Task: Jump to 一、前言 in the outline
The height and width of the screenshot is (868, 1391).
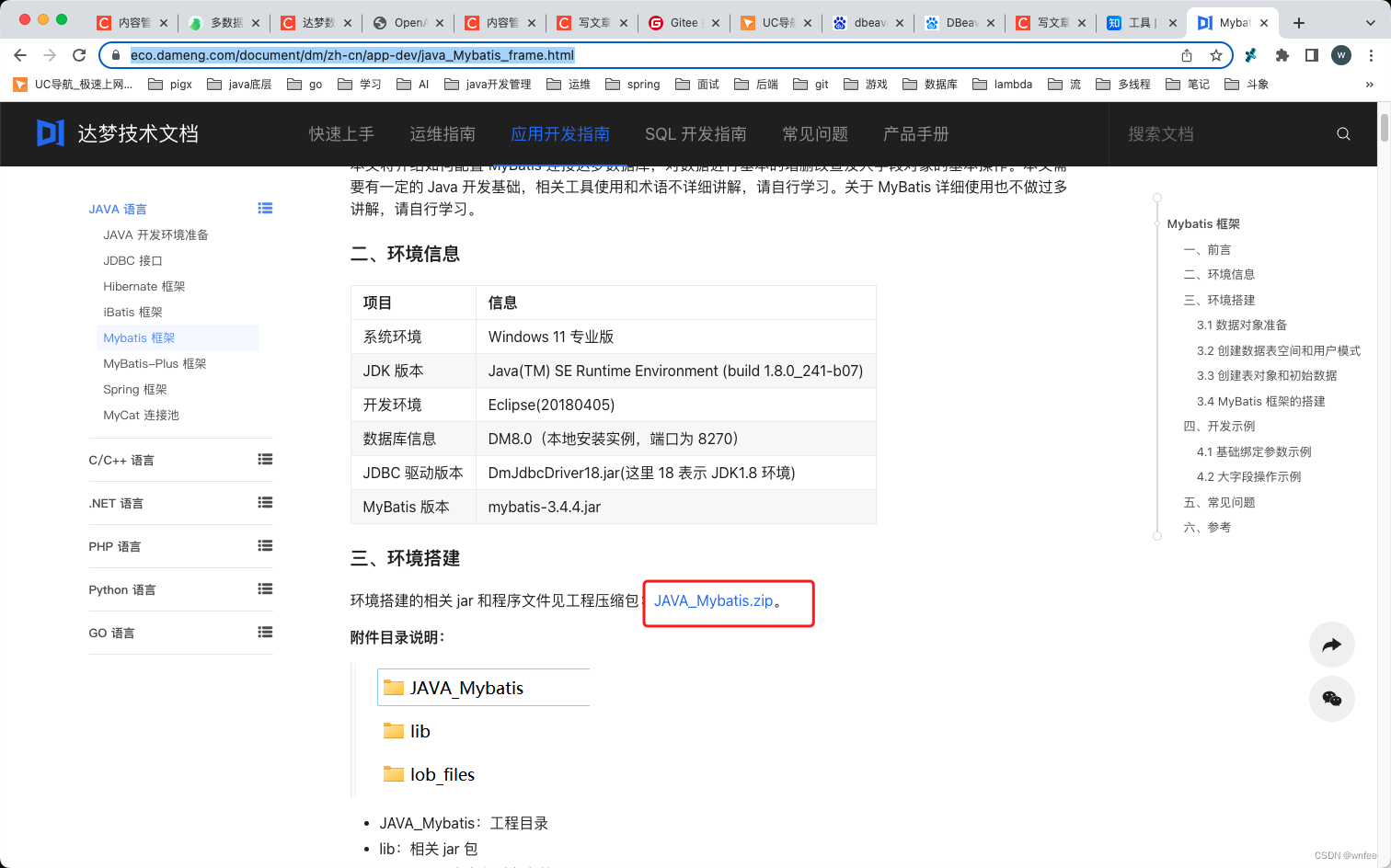Action: (1207, 250)
